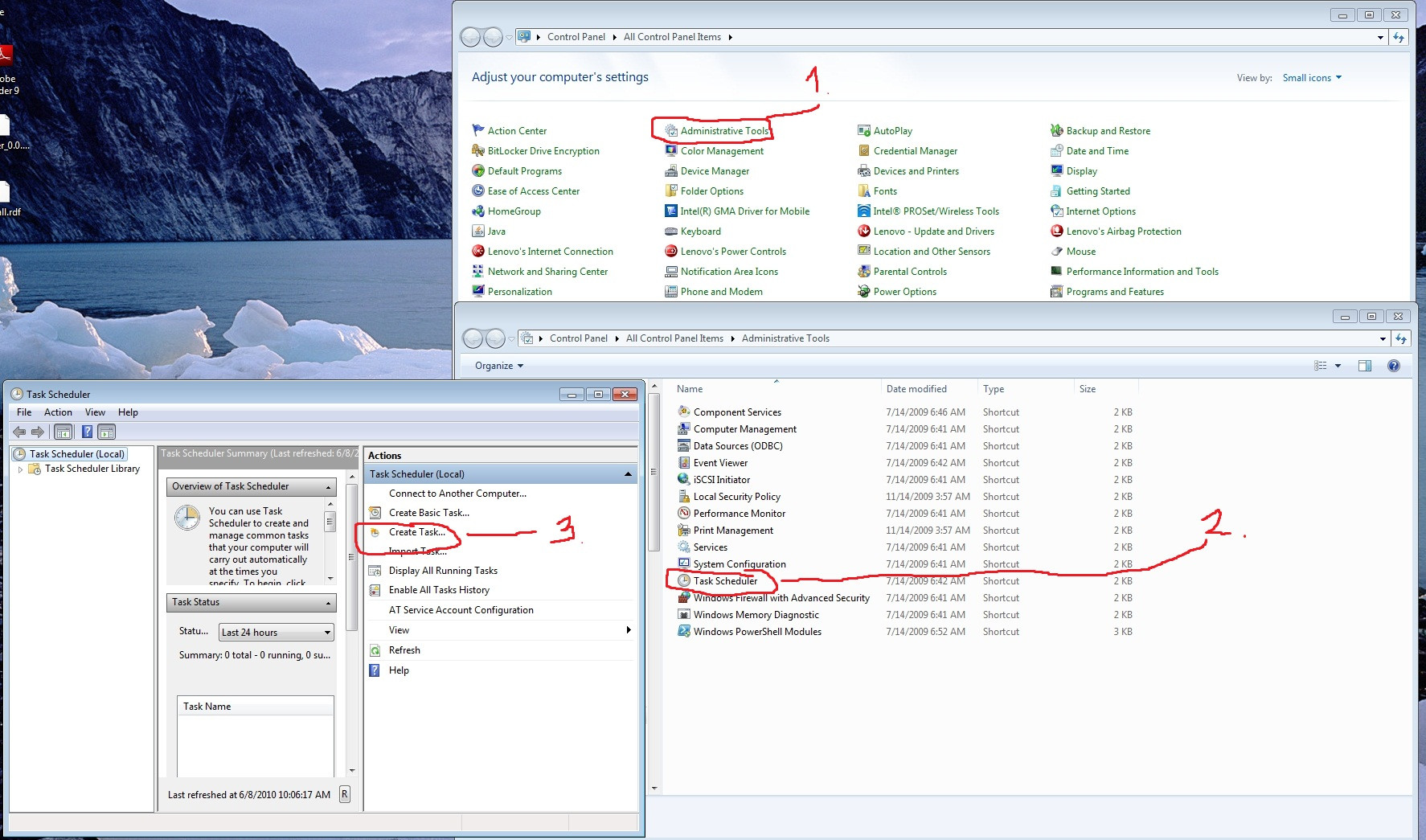Viewport: 1426px width, 840px height.
Task: Open Help from the Actions pane list
Action: (x=399, y=670)
